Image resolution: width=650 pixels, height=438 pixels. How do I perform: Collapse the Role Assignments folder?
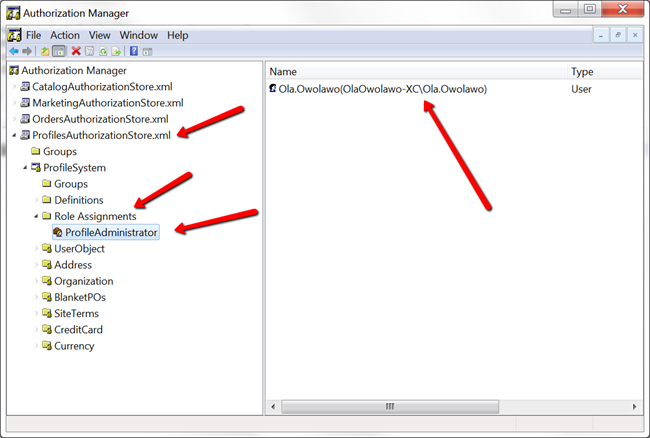point(36,216)
